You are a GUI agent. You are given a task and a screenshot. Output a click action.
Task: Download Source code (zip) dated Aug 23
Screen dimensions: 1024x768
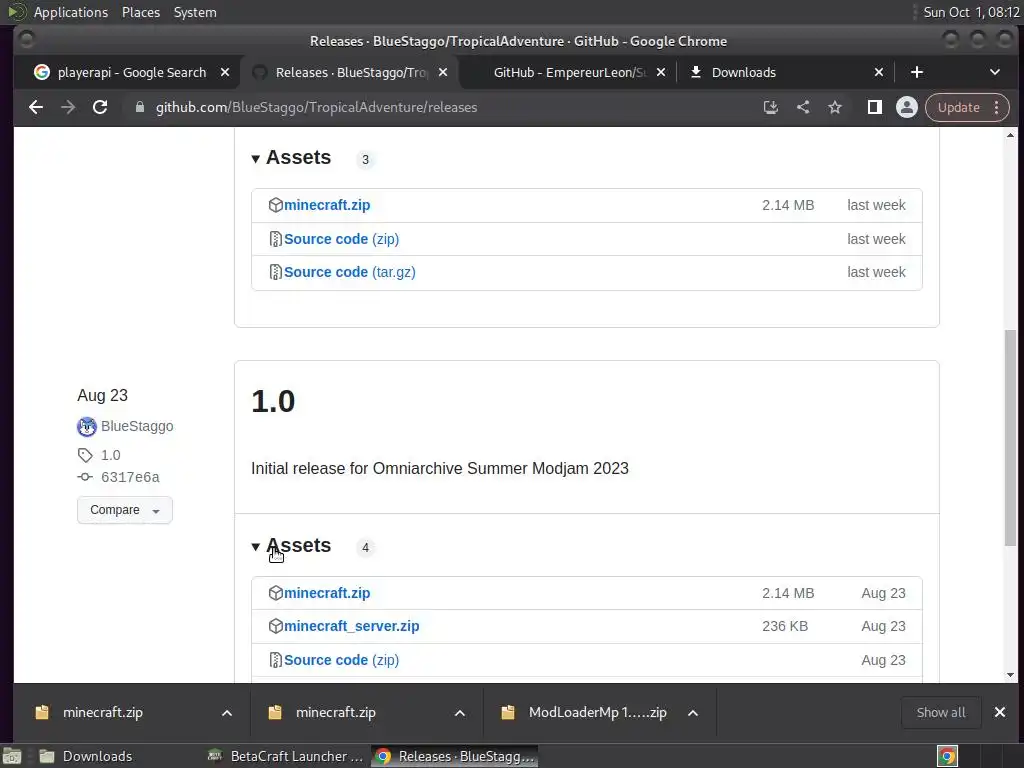point(341,660)
